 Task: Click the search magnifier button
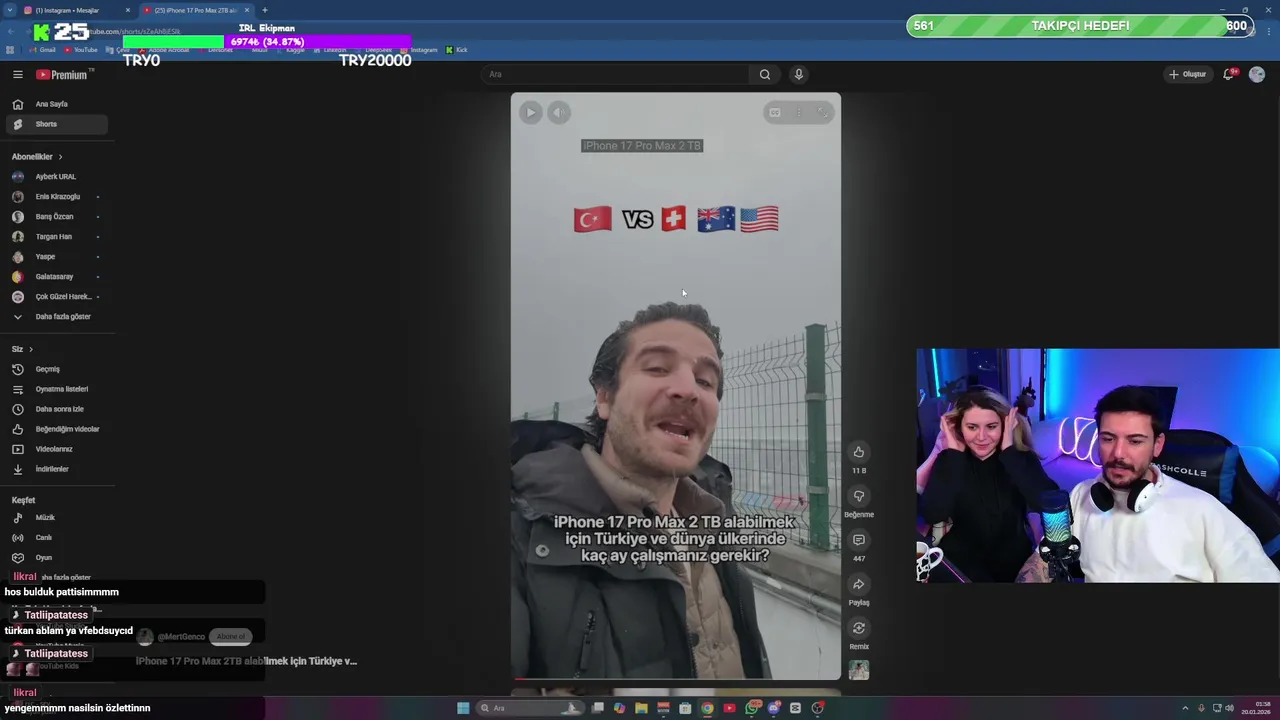(765, 74)
